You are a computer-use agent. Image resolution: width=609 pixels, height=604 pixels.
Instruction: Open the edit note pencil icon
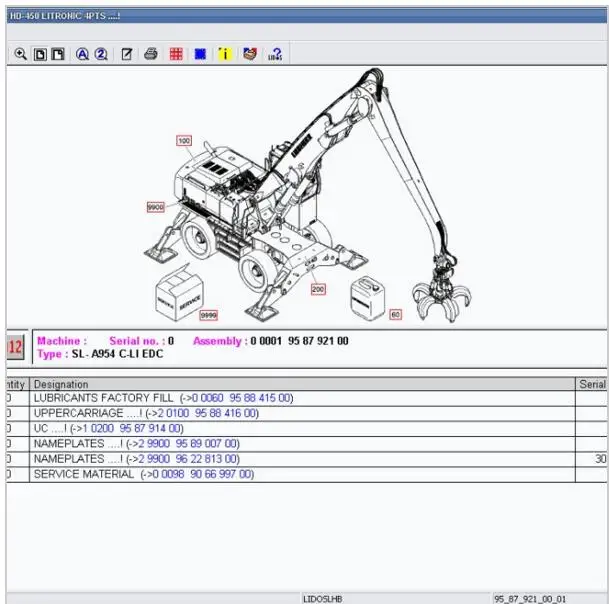tap(127, 54)
